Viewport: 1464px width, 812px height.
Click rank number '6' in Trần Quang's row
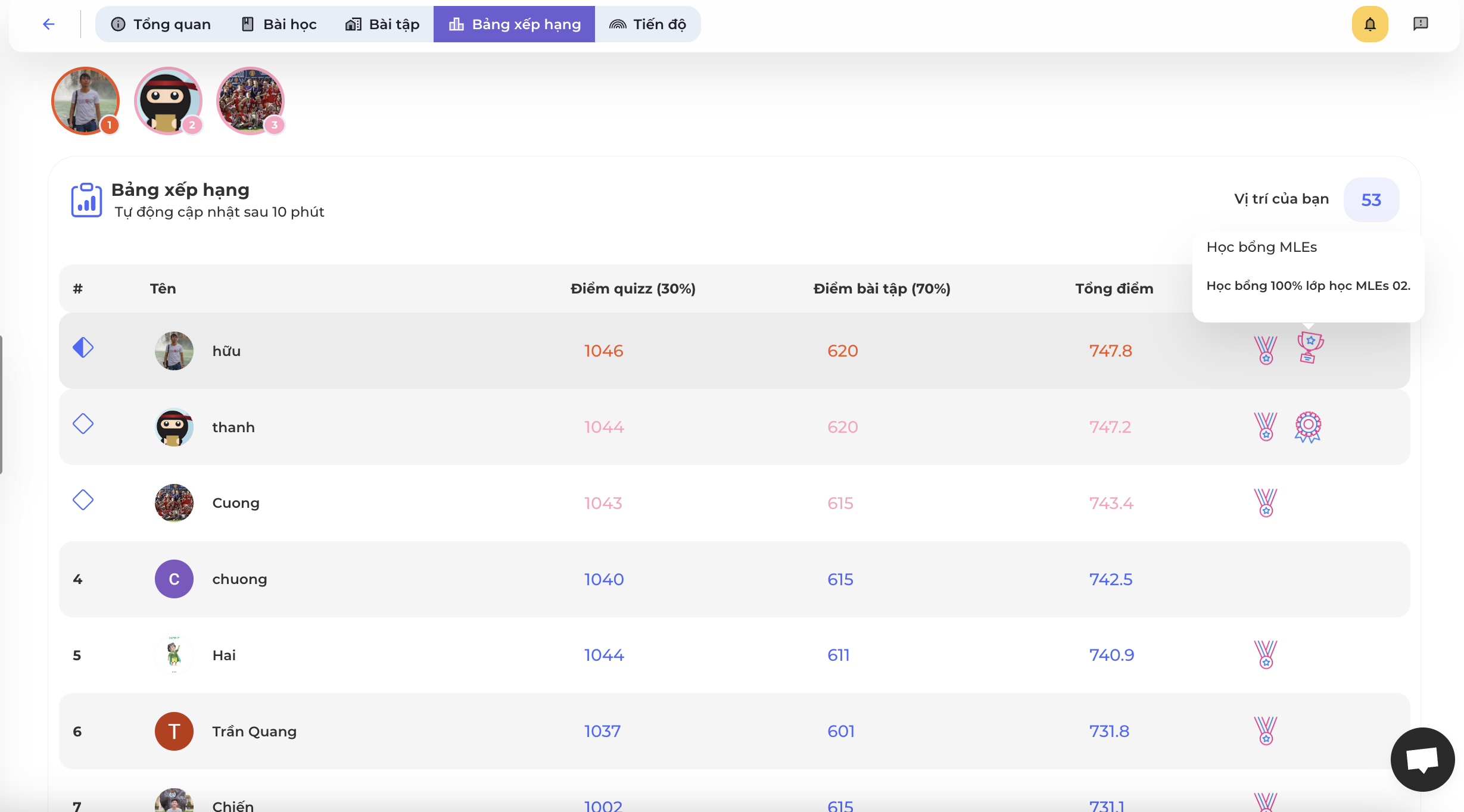77,732
